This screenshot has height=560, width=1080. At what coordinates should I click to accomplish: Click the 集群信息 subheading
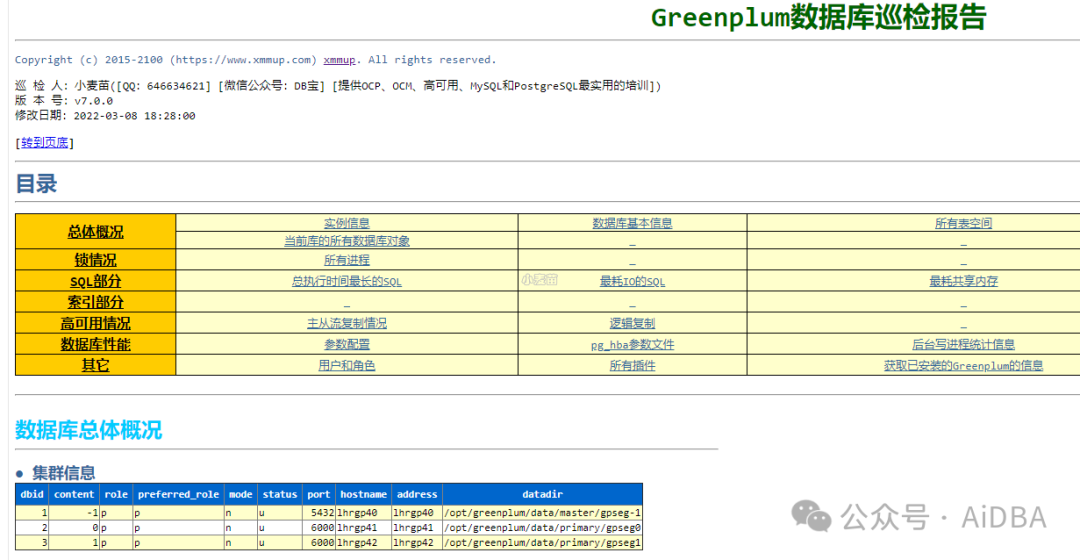pos(63,473)
